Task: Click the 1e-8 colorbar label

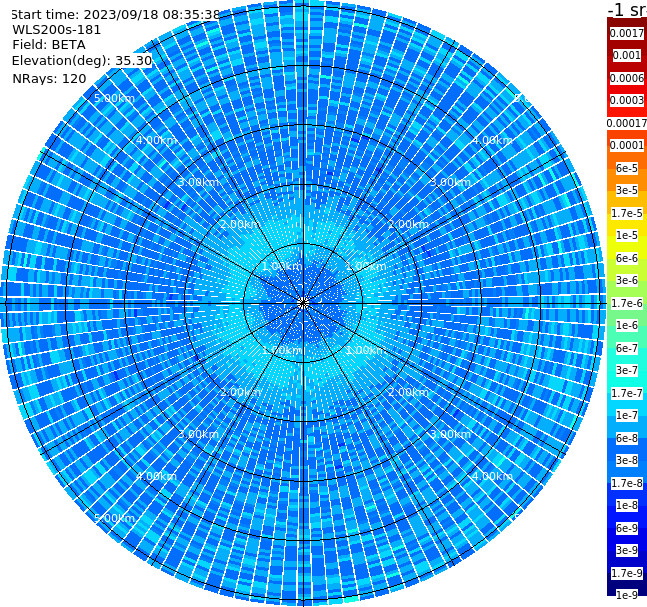Action: [x=627, y=505]
